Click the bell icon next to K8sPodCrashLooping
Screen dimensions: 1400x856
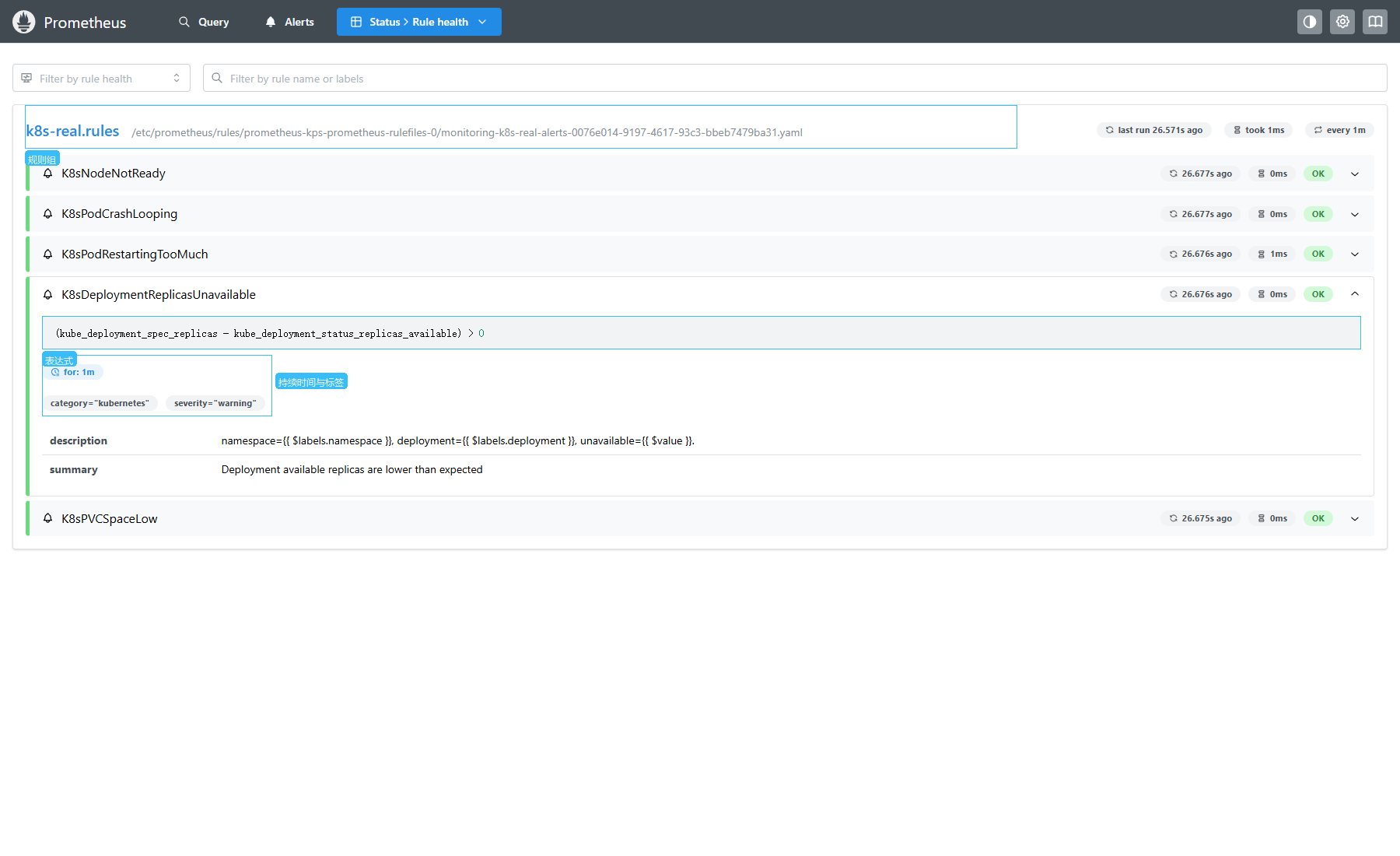click(48, 213)
